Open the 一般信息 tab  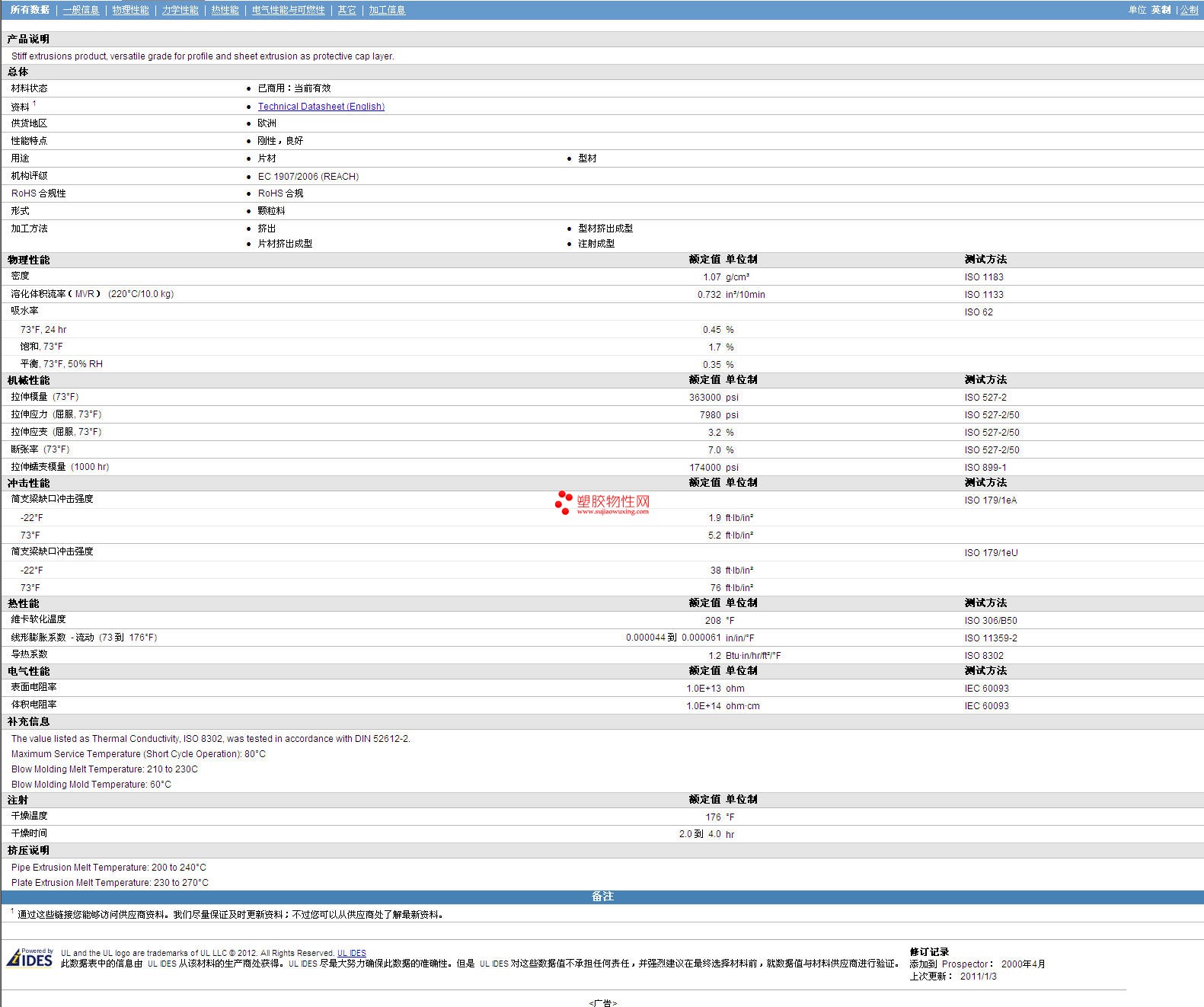pyautogui.click(x=81, y=10)
